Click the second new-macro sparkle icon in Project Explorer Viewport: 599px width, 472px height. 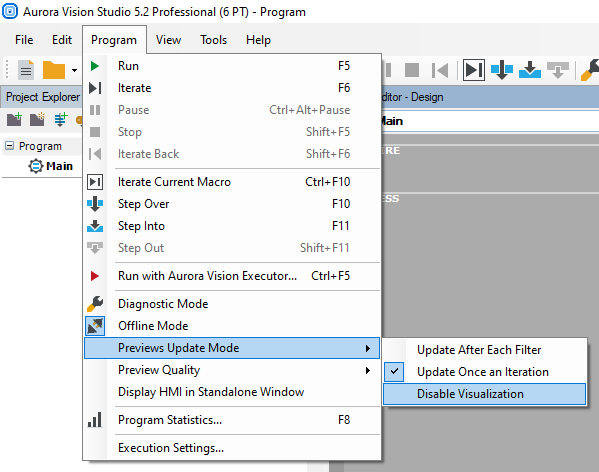37,120
